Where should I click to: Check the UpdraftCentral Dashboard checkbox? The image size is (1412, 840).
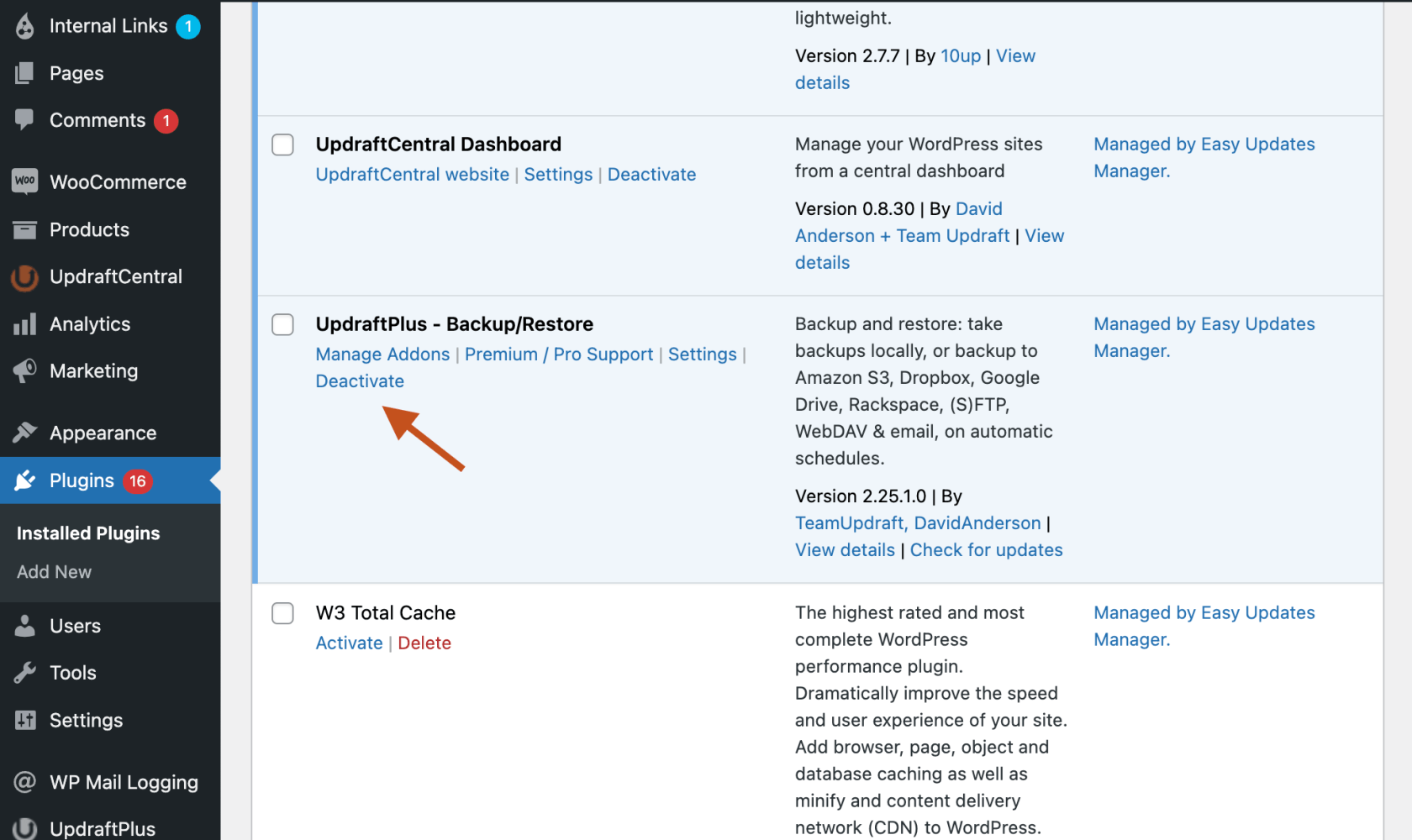[x=282, y=144]
